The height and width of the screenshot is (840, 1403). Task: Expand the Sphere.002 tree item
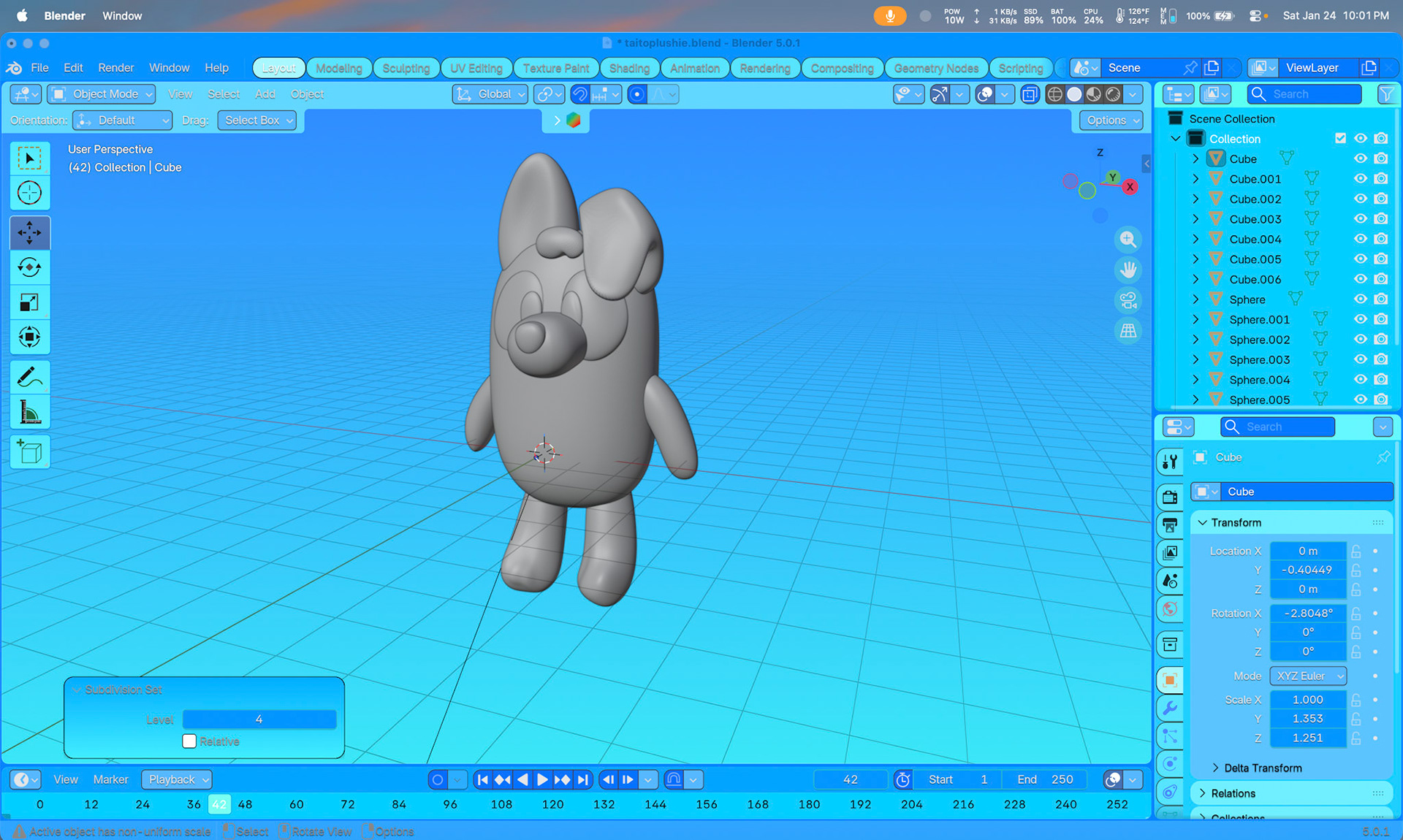1195,340
